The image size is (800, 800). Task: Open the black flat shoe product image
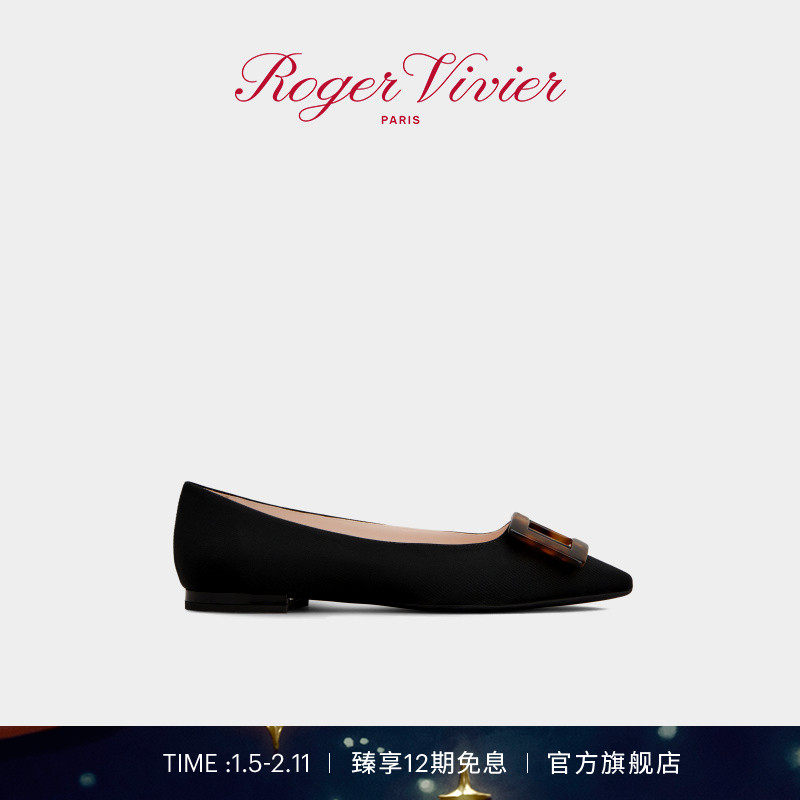point(403,547)
